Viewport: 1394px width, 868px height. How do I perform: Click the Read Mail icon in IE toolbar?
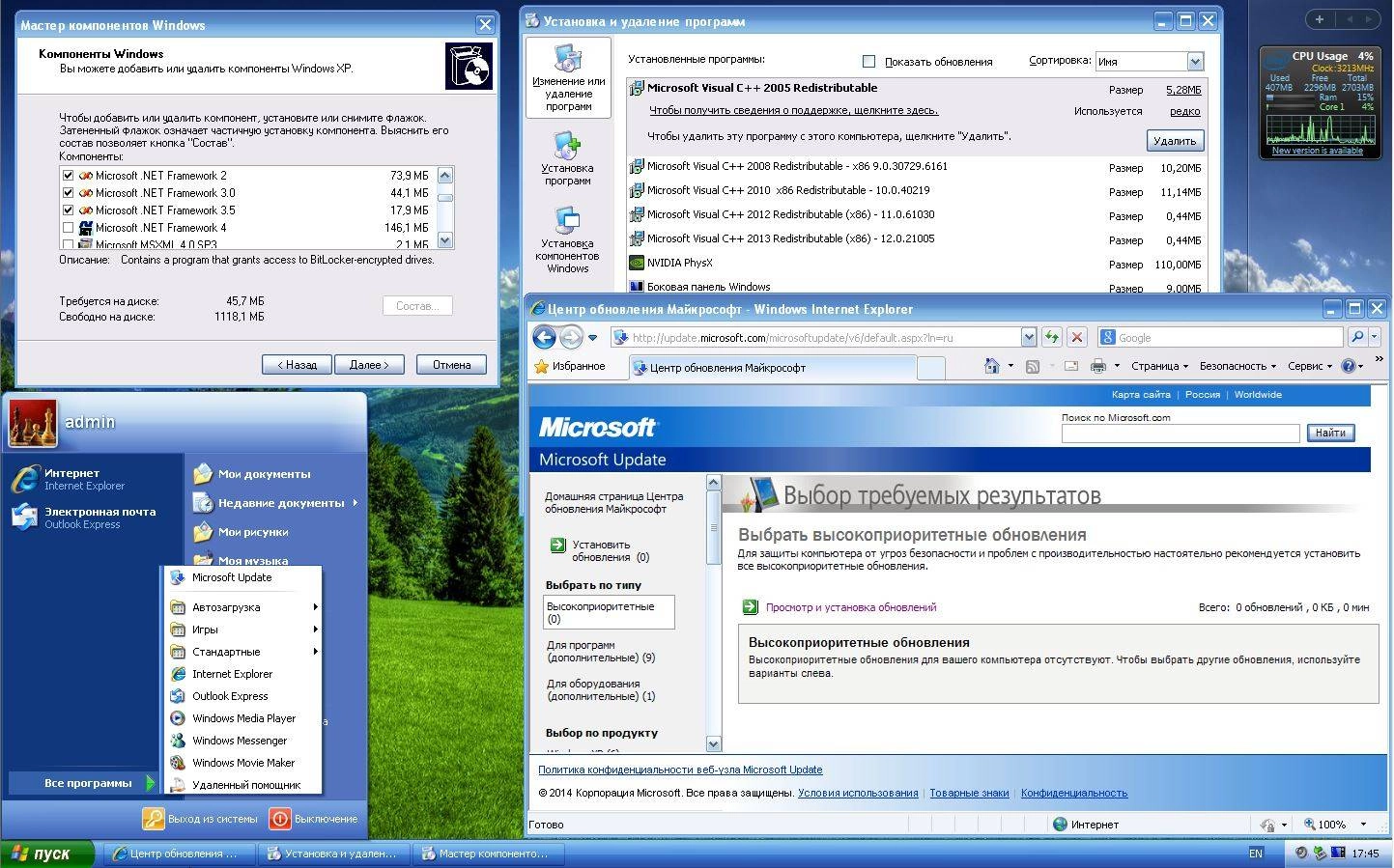(x=1070, y=366)
